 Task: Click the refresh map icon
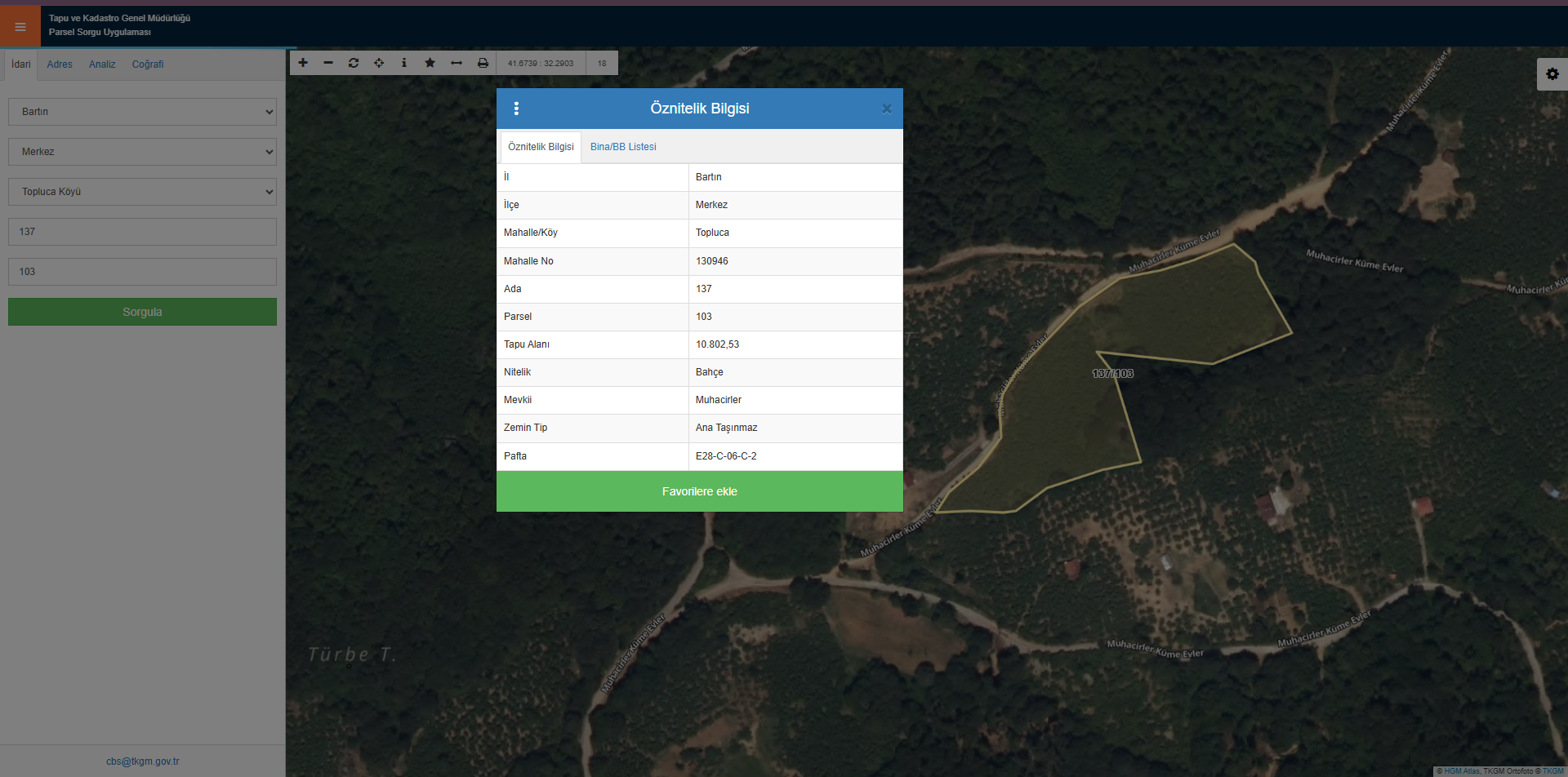(354, 63)
